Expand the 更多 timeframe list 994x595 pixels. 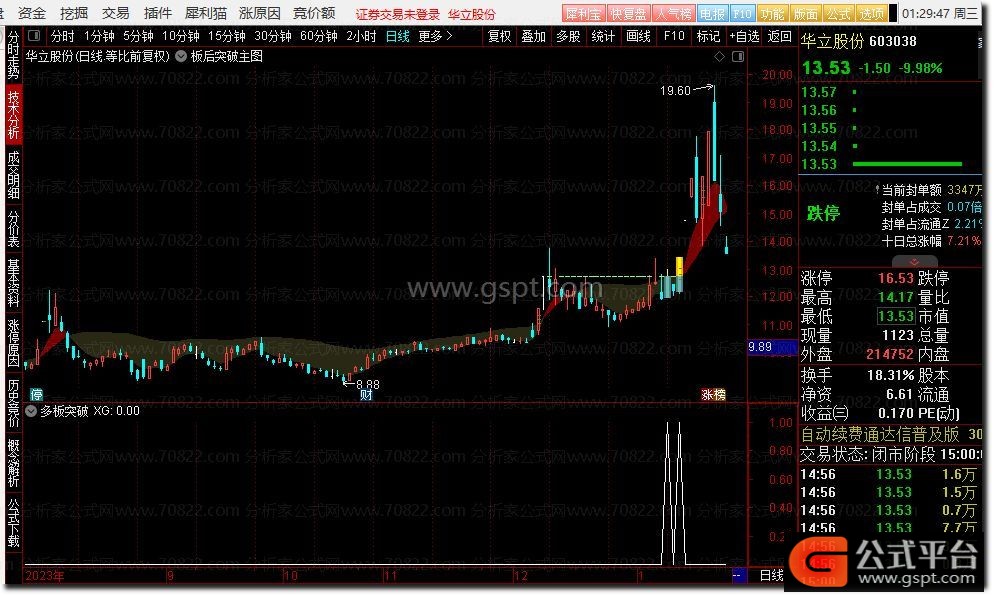tap(436, 36)
